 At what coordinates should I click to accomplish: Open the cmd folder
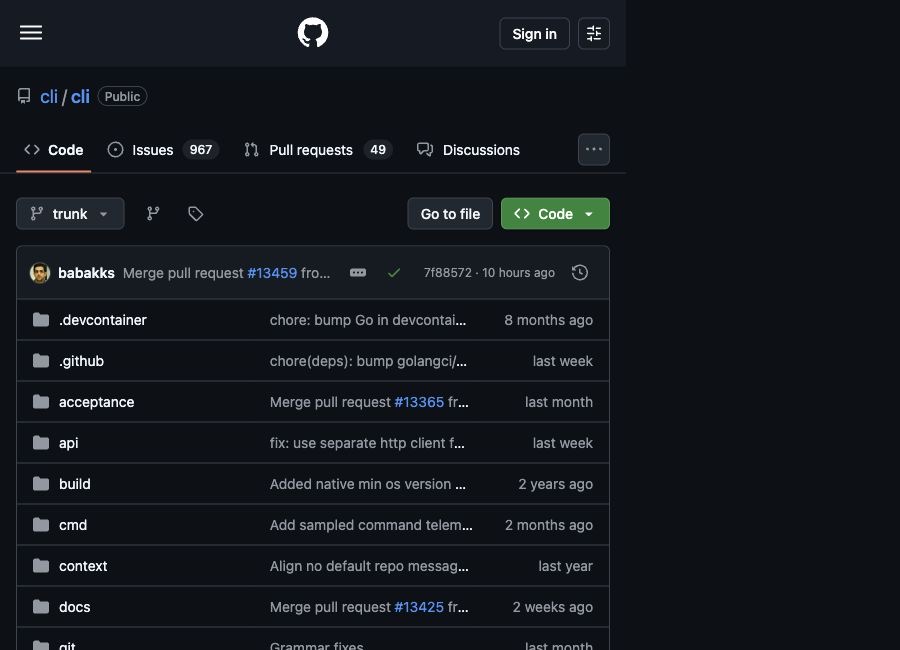click(73, 525)
